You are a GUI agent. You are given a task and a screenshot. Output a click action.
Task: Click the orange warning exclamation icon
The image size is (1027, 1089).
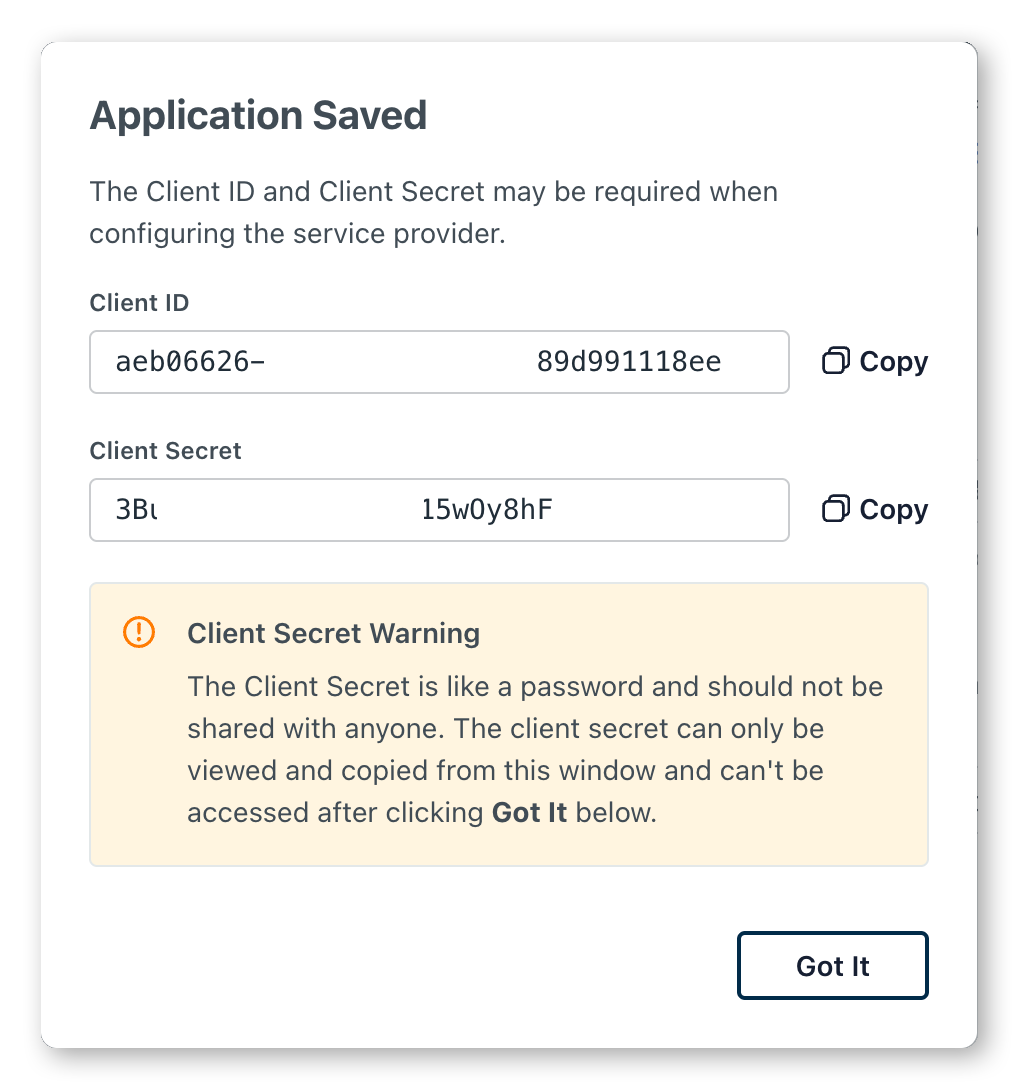point(139,632)
